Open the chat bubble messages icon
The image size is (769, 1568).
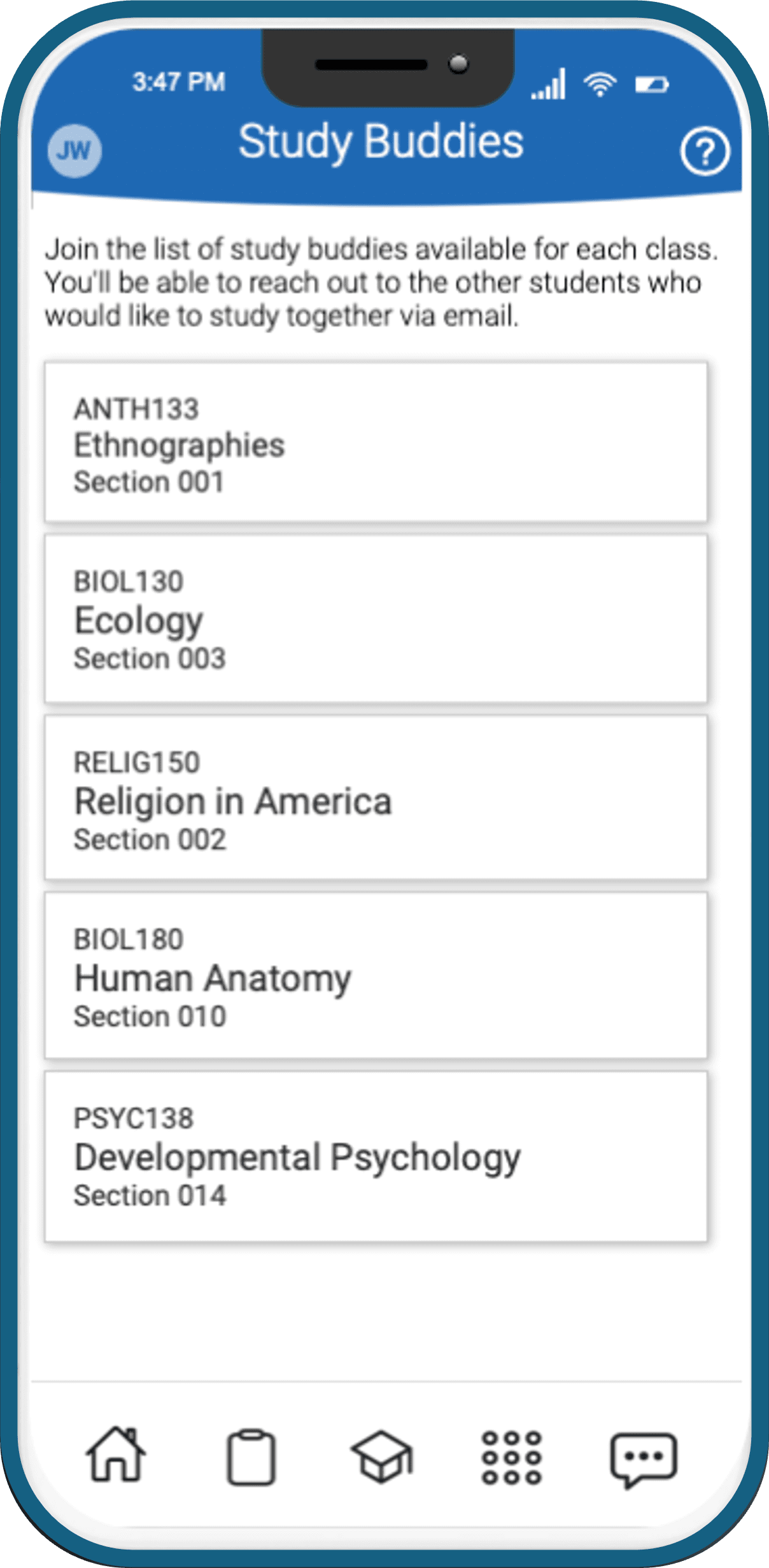[644, 1460]
